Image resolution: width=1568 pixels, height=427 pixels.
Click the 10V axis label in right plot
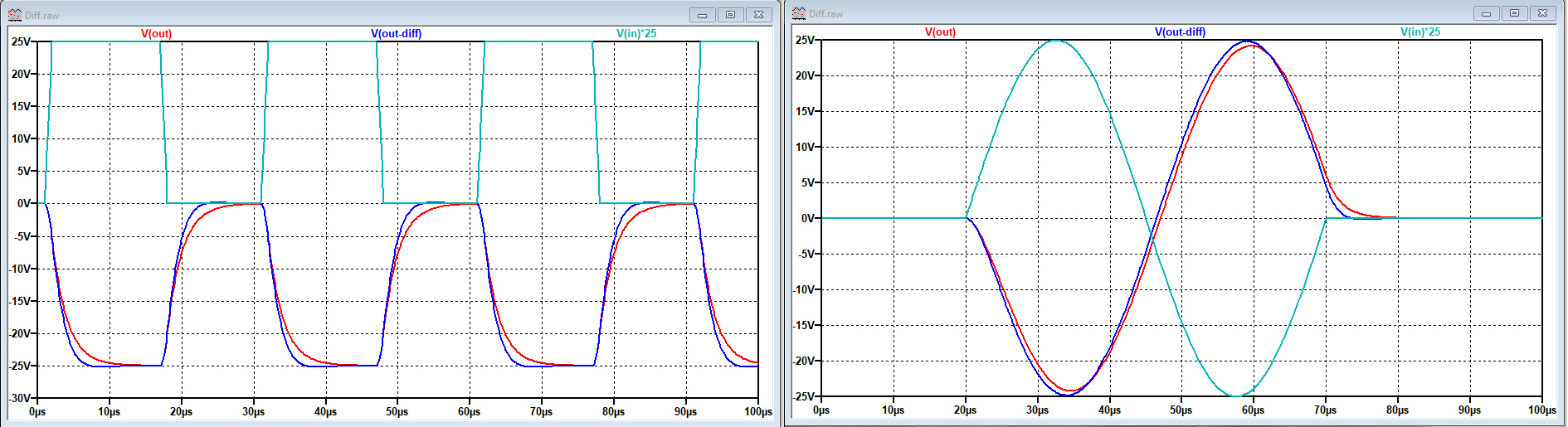pyautogui.click(x=805, y=147)
